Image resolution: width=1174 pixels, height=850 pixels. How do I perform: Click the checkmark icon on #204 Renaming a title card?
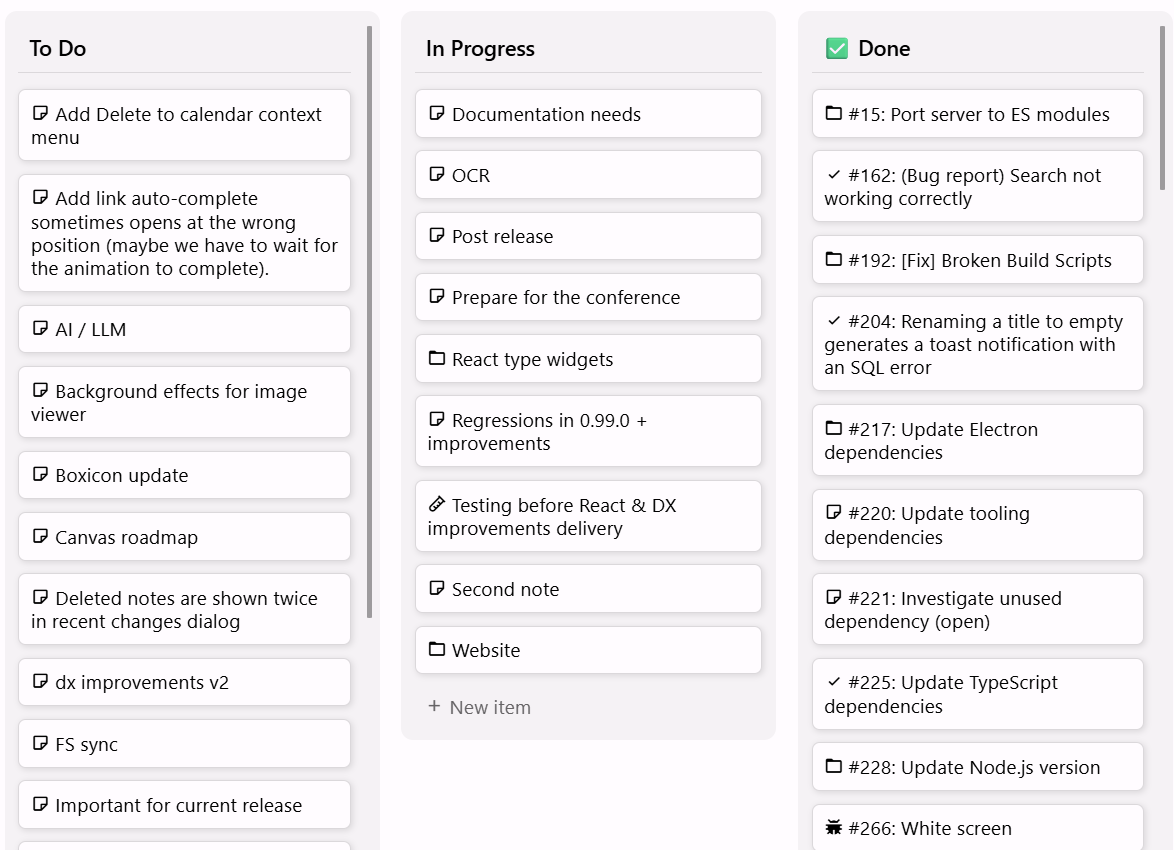pos(833,321)
